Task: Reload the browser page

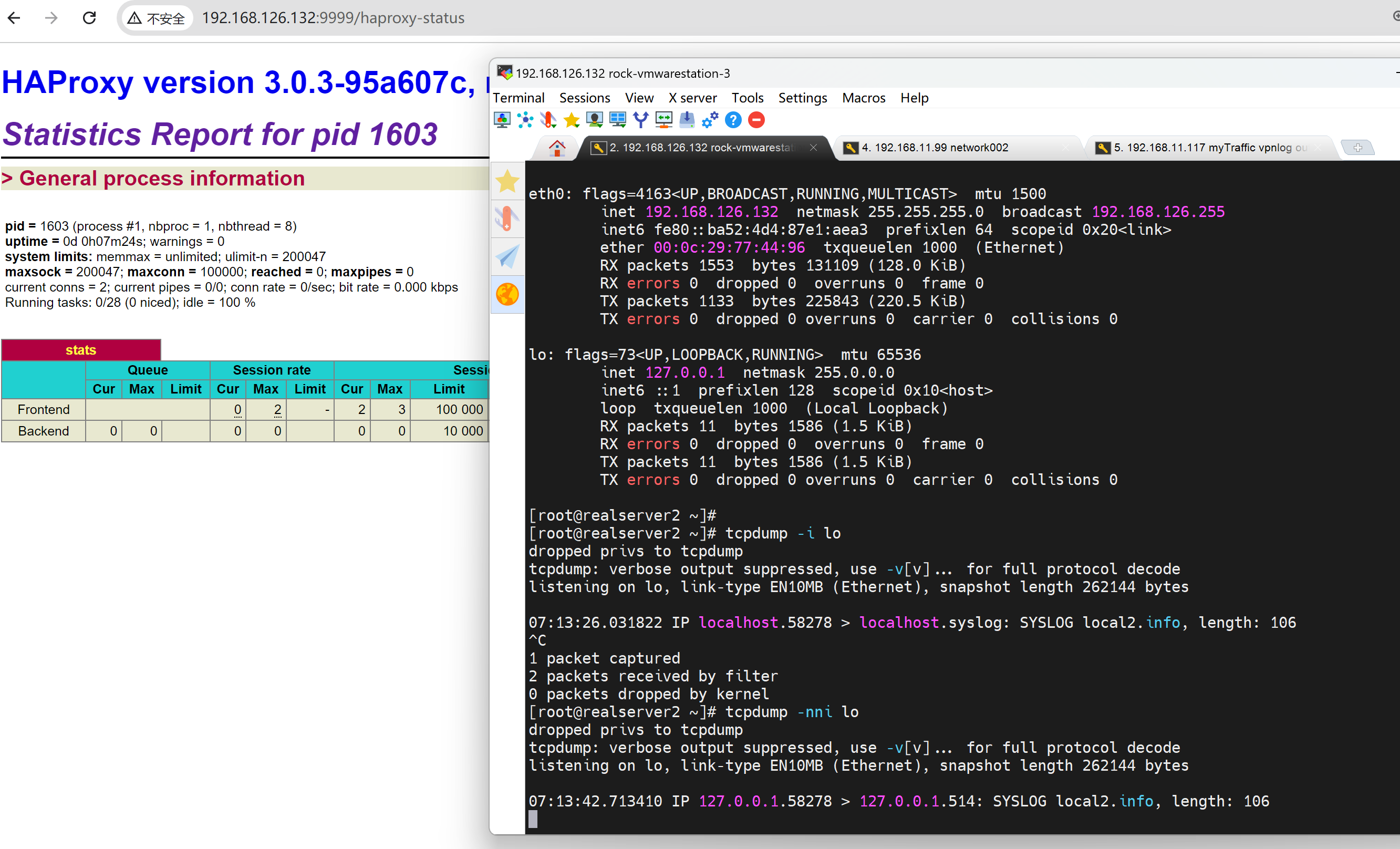Action: pos(89,18)
